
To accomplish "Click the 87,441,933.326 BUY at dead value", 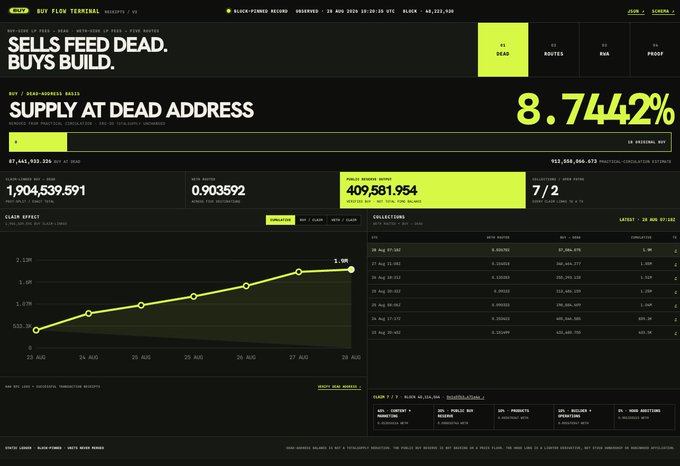I will [30, 161].
